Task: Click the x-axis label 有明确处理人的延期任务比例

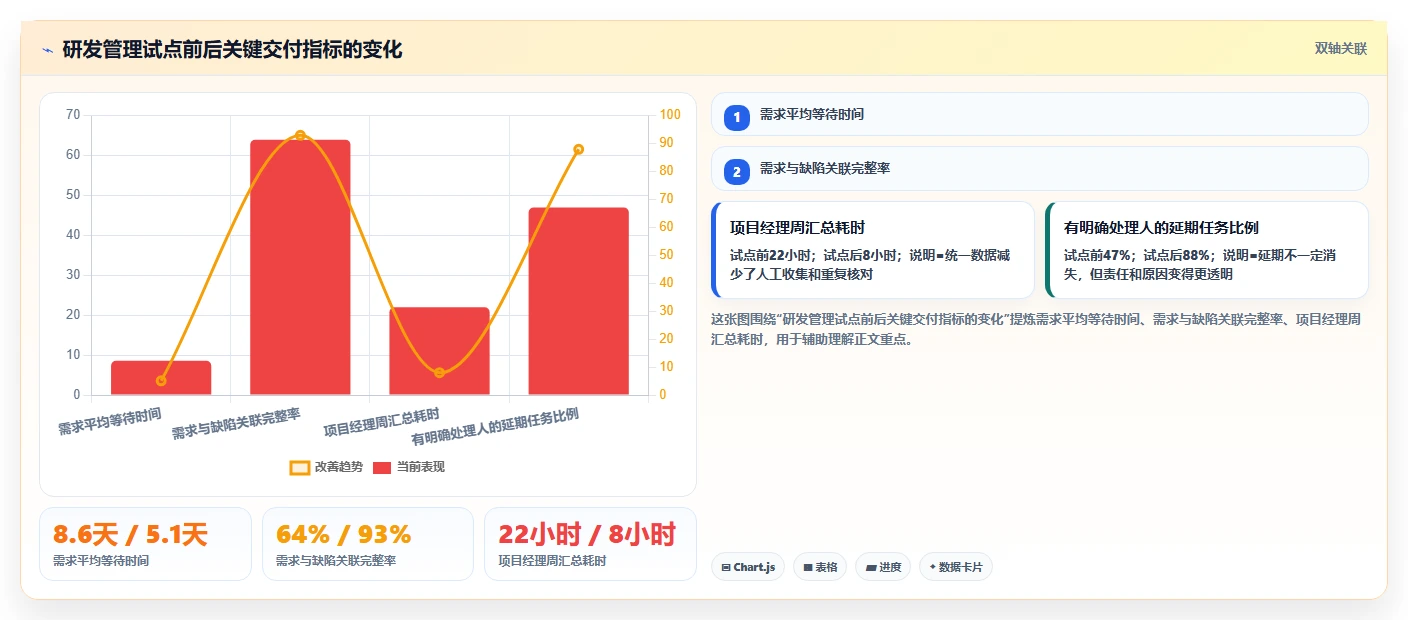Action: (495, 427)
